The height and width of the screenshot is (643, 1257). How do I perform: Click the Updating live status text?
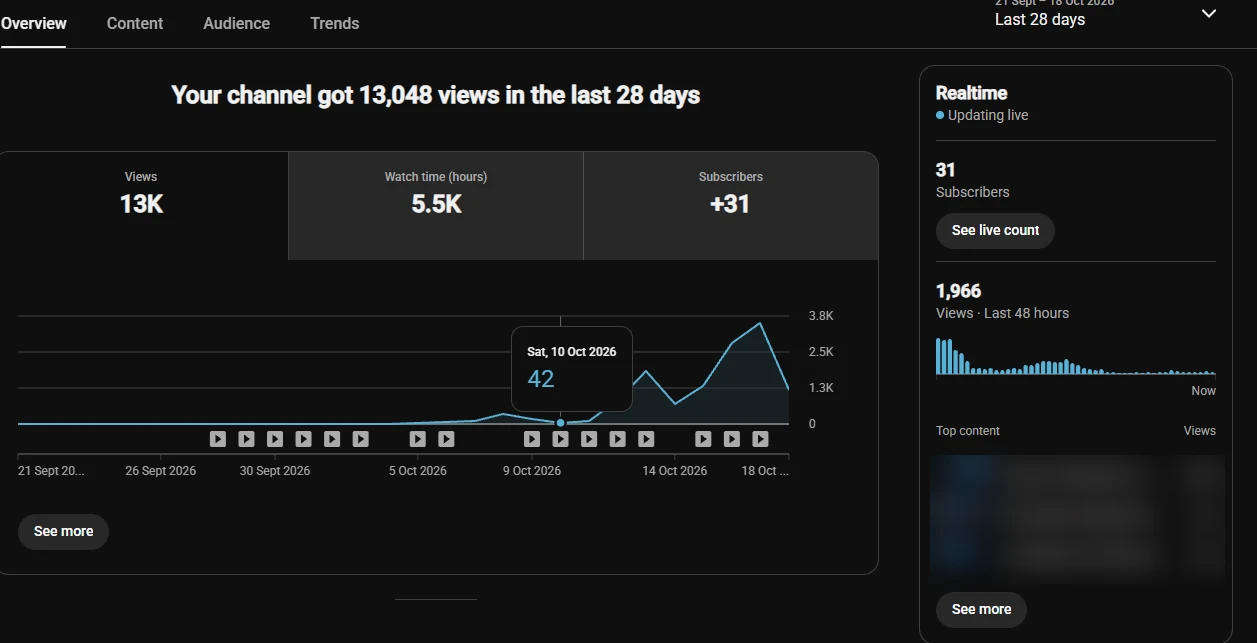tap(988, 115)
